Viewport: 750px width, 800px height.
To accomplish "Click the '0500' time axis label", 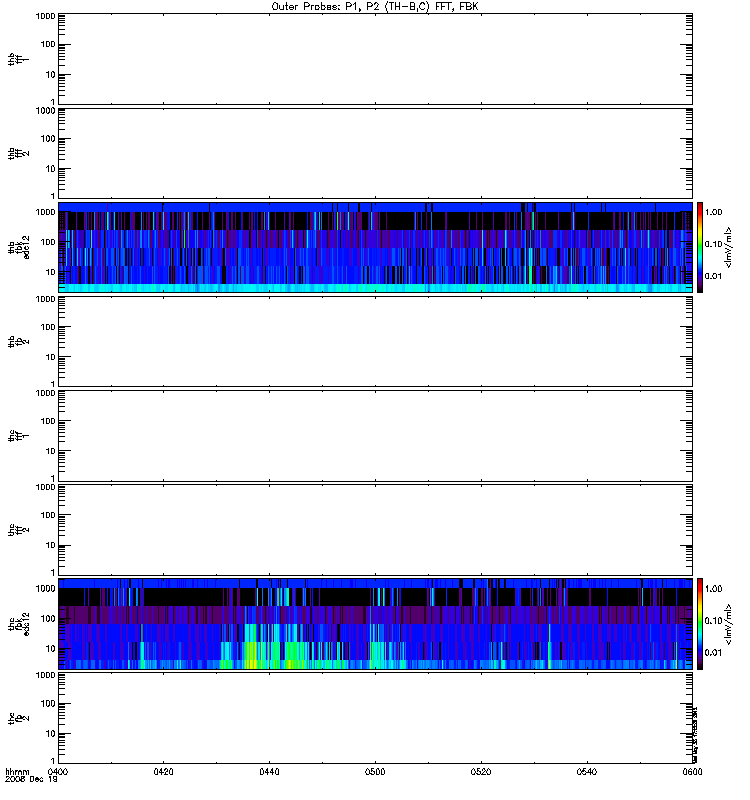I will [x=375, y=771].
